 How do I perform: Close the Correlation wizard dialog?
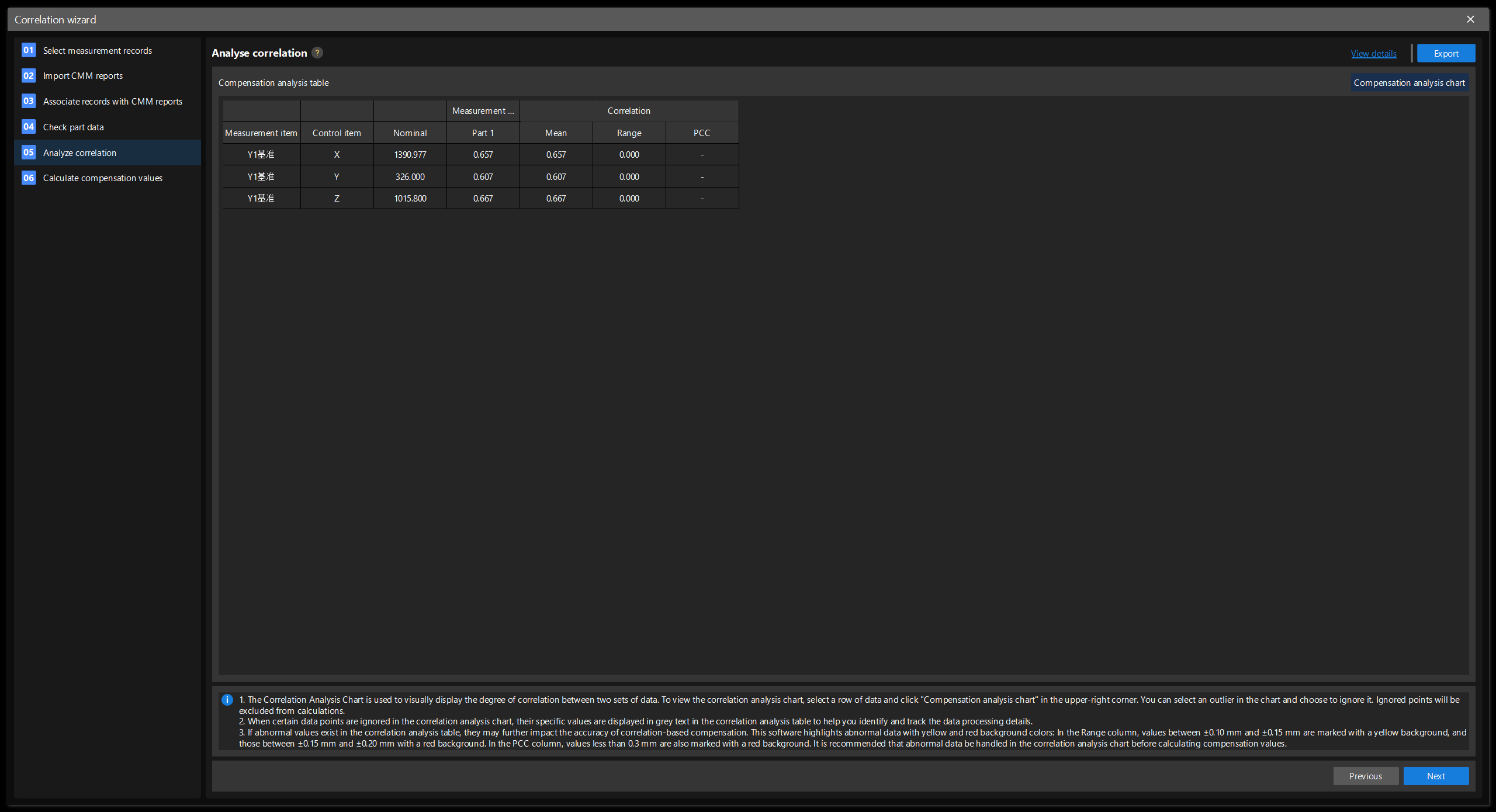(1470, 19)
